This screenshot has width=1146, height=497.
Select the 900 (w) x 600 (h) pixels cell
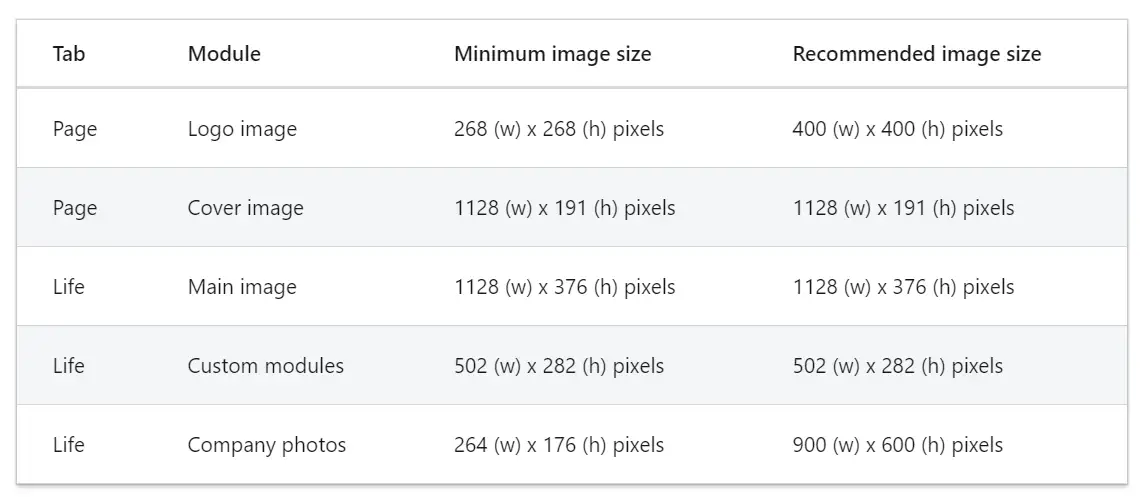[x=898, y=445]
